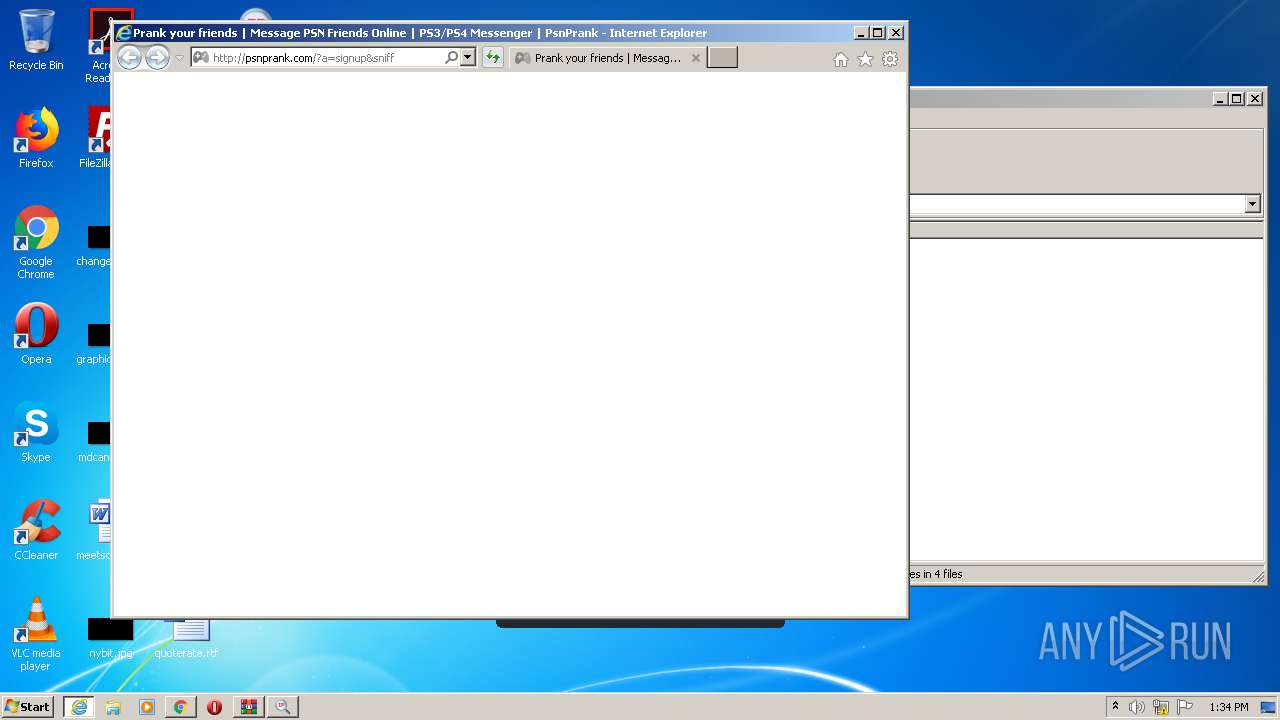Open quoterate.rtf on the desktop

pos(186,638)
